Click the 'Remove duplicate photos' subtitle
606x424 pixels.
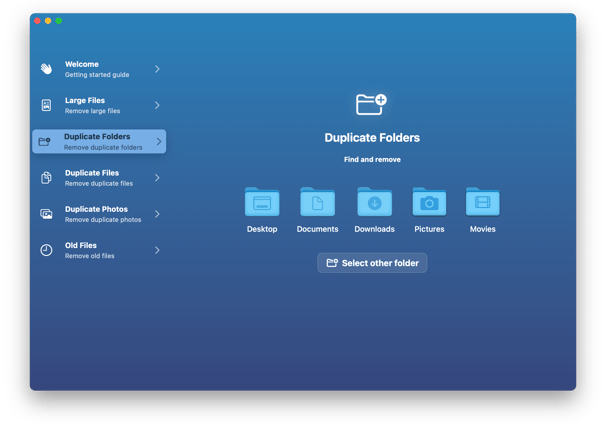point(103,220)
